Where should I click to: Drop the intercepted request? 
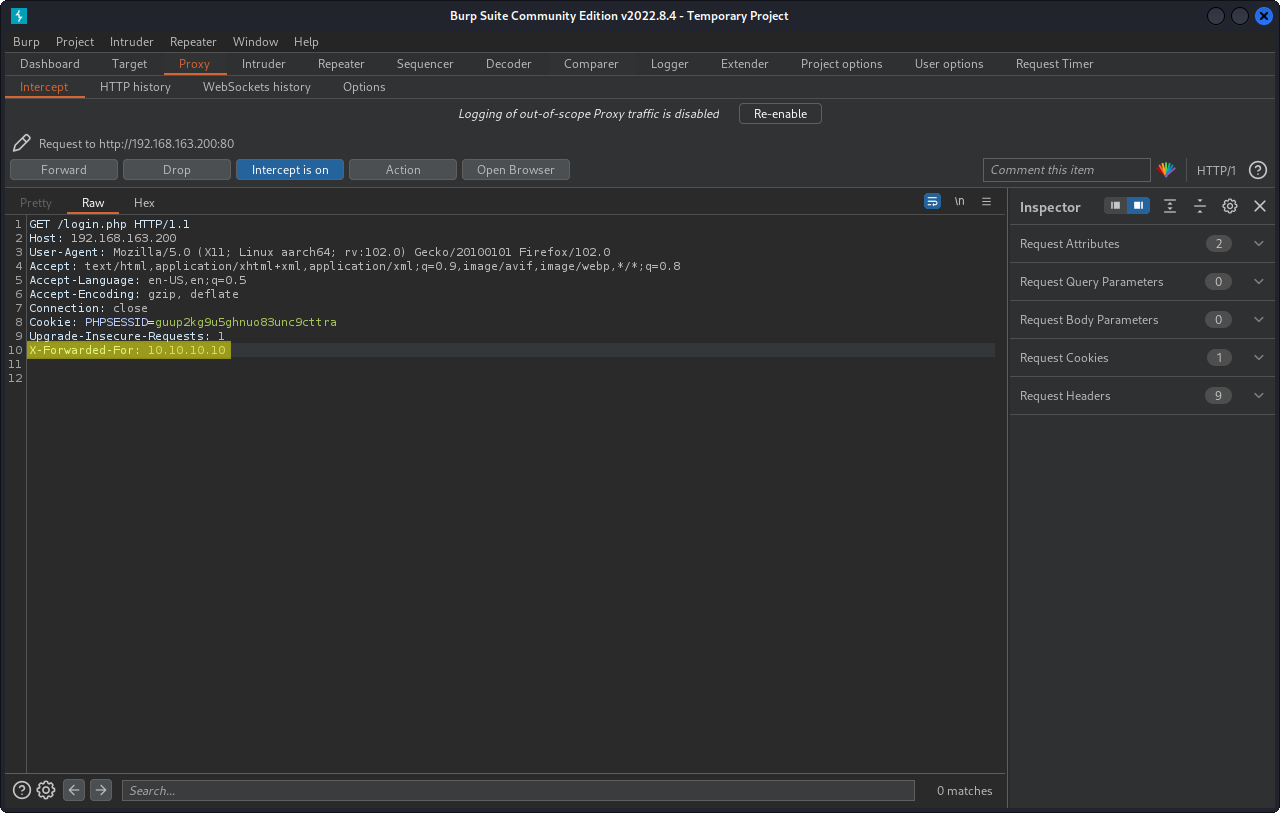[x=177, y=170]
